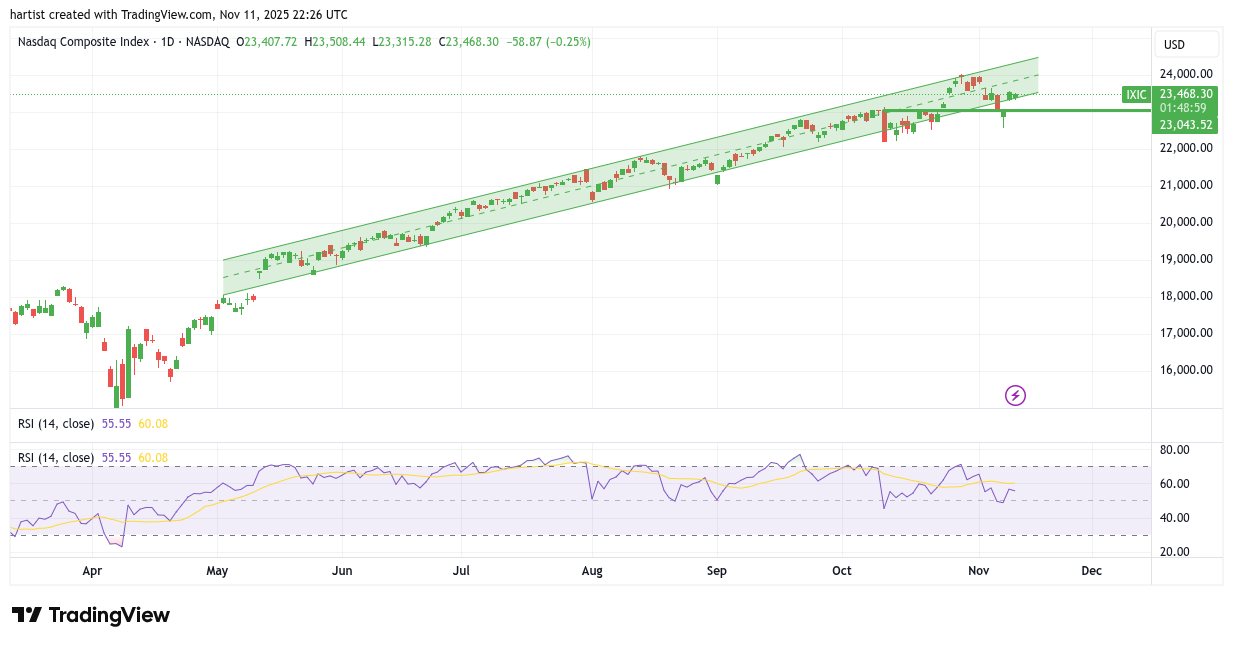Click the purple lightning bolt event icon
1233x645 pixels.
coord(1015,395)
